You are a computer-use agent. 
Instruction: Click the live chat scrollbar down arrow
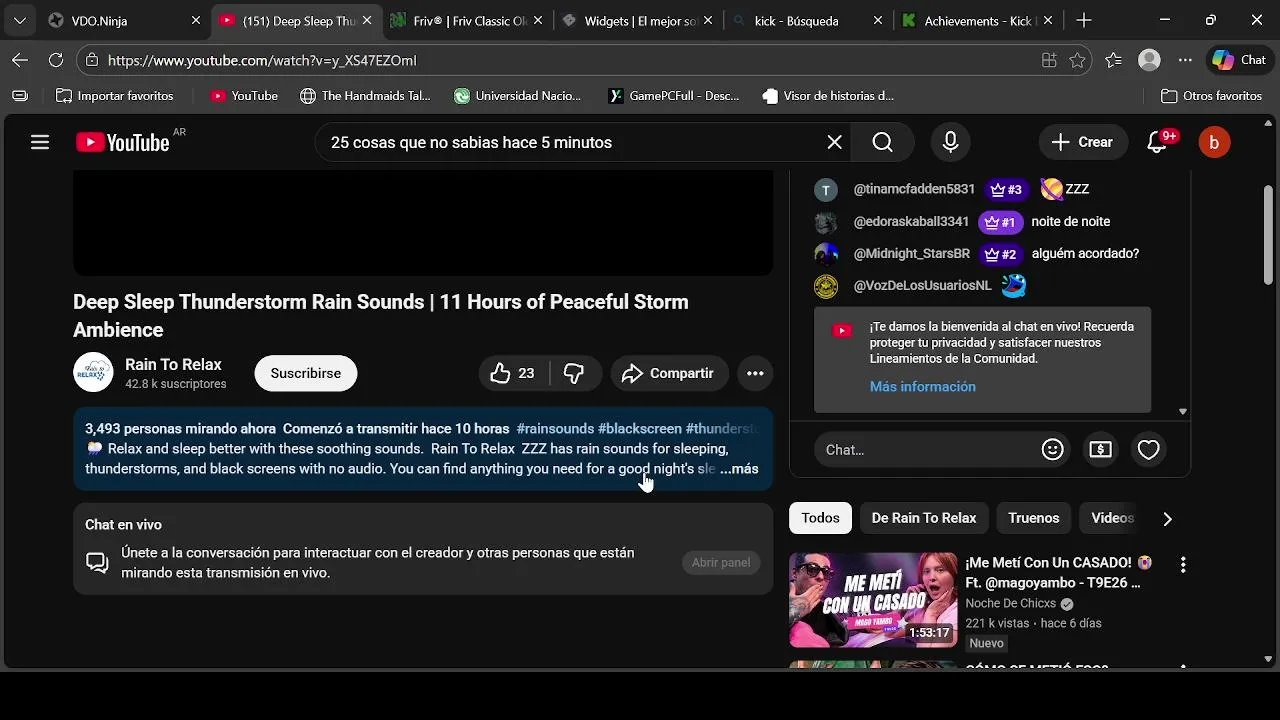click(x=1183, y=411)
